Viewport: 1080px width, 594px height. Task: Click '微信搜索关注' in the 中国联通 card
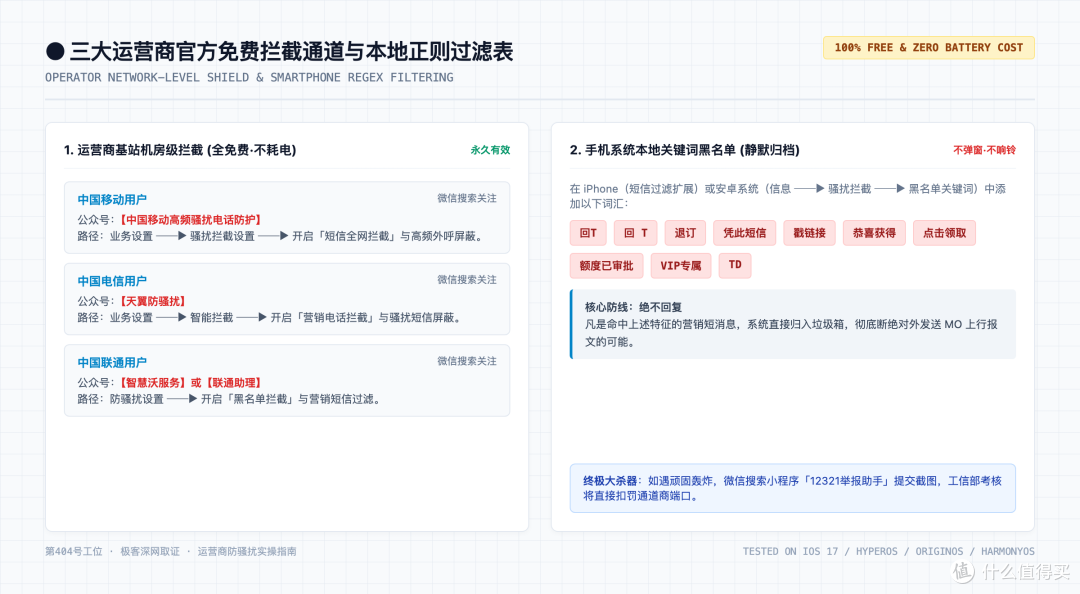(x=467, y=361)
